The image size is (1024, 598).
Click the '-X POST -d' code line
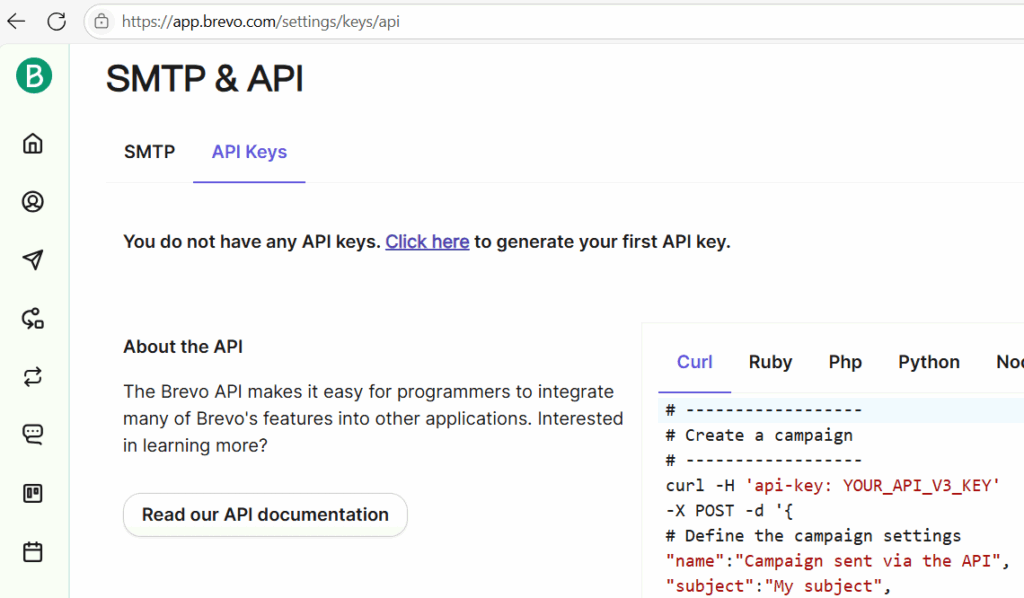(729, 511)
